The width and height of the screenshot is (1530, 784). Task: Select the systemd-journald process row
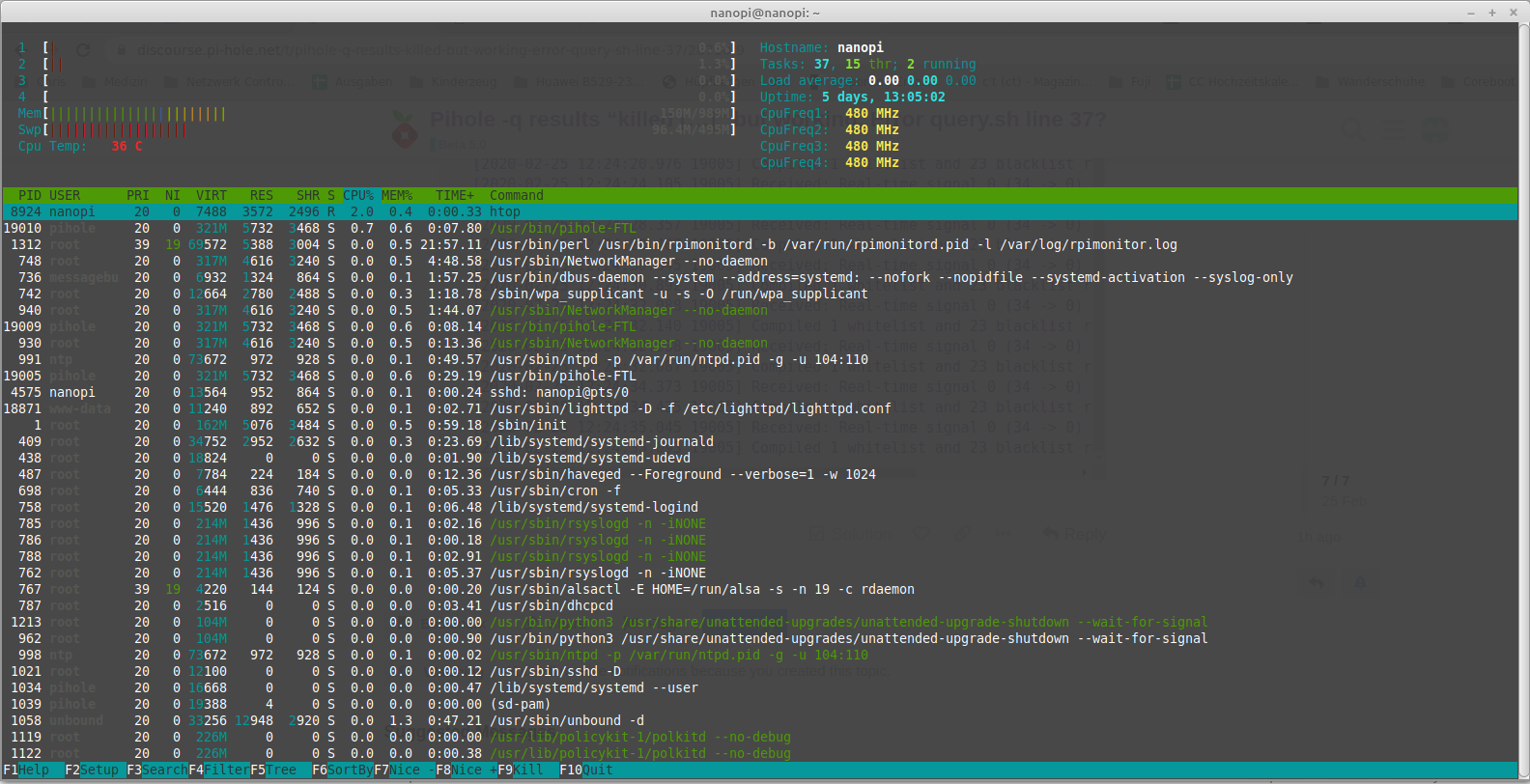pos(760,441)
